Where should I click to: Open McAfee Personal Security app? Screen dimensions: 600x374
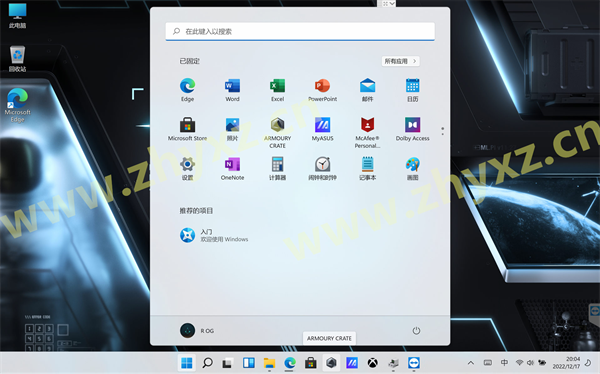(367, 132)
